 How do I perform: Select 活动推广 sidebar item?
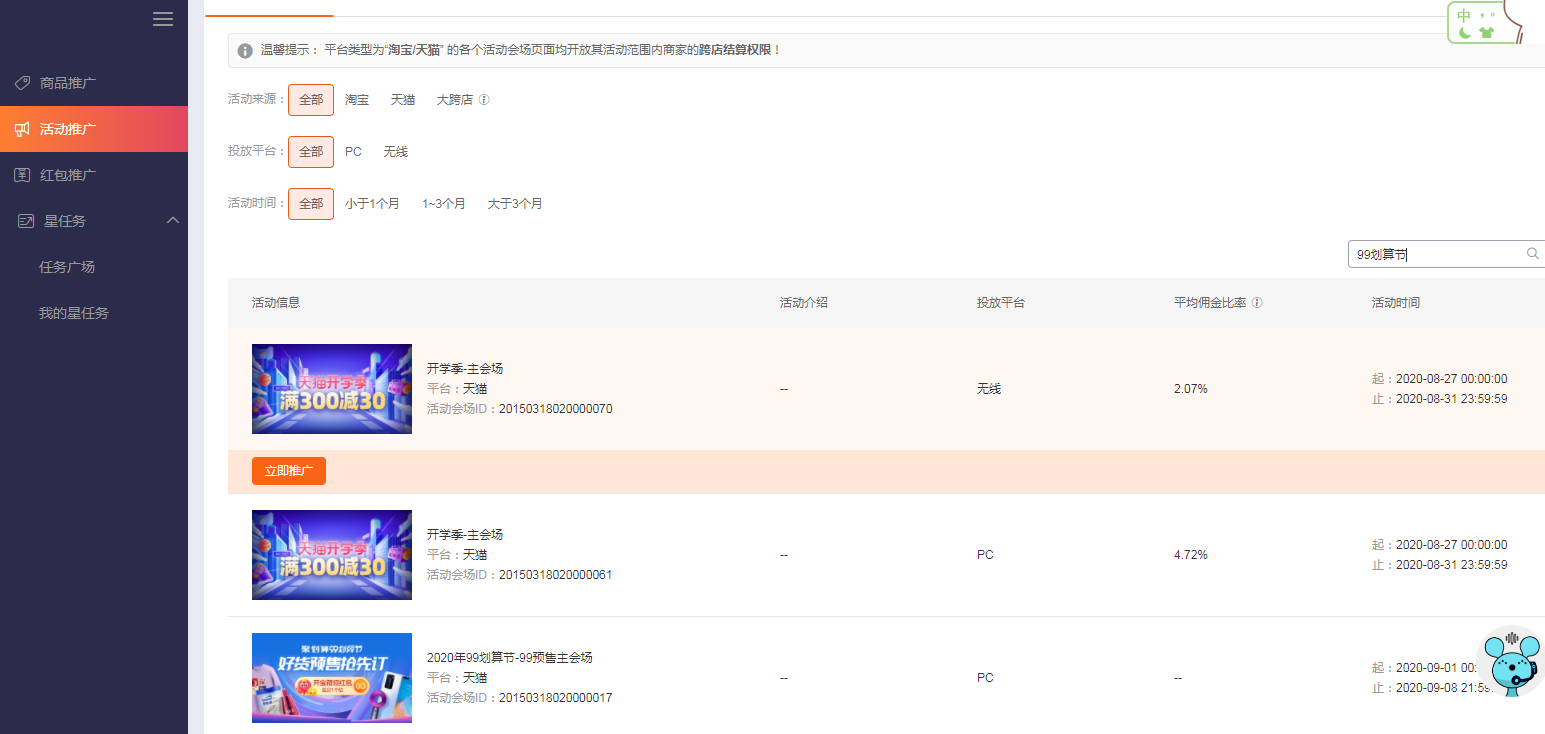point(94,129)
